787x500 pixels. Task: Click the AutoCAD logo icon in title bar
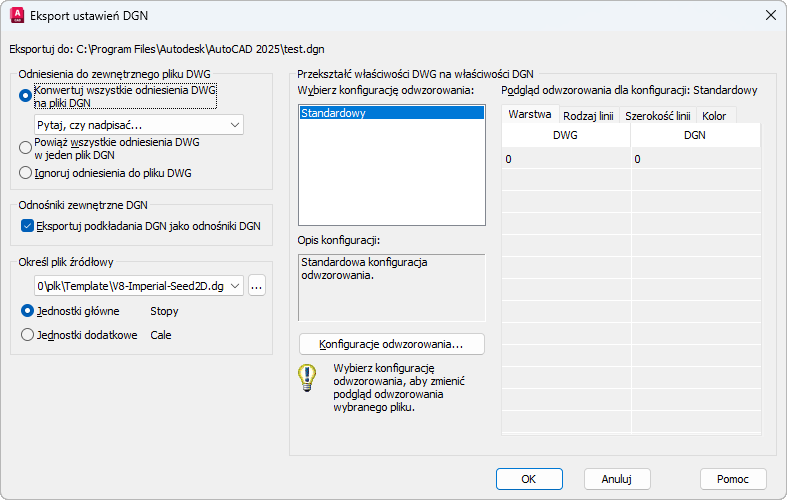click(16, 15)
